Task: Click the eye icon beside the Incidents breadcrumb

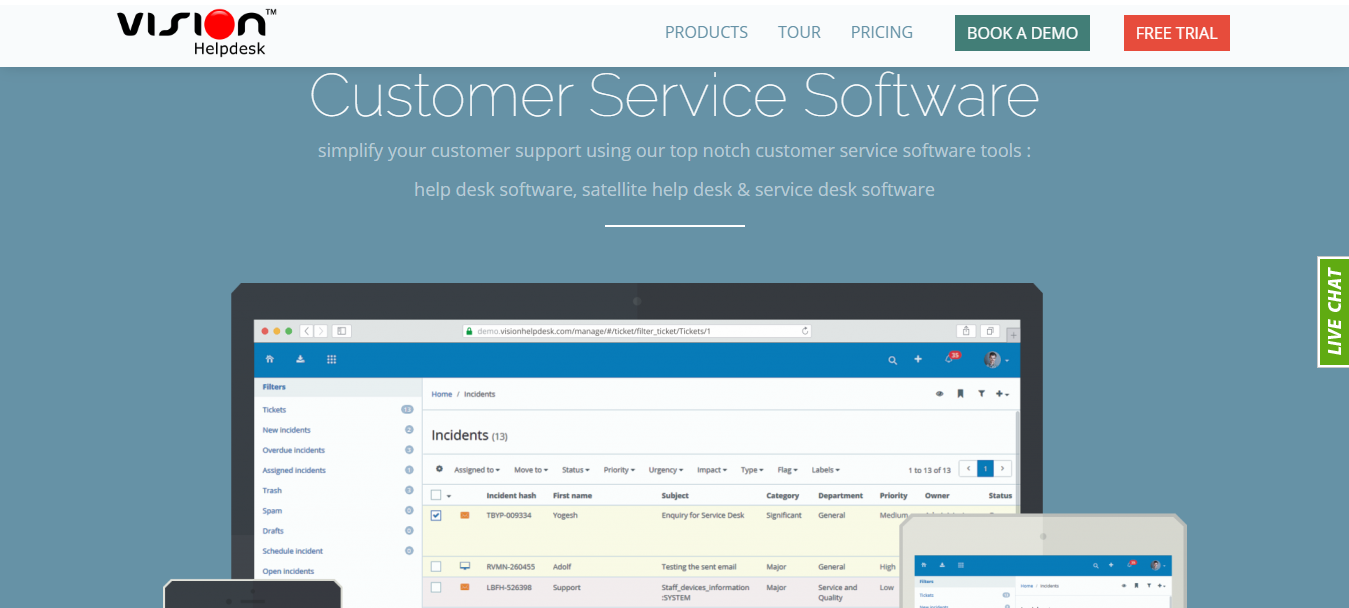Action: click(939, 394)
